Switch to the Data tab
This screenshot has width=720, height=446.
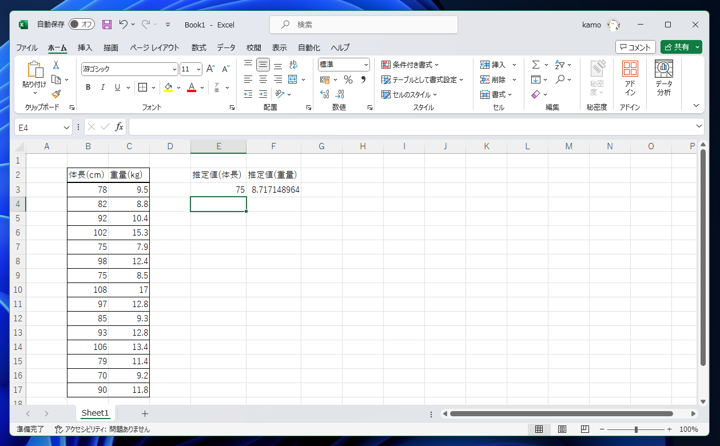pos(226,47)
